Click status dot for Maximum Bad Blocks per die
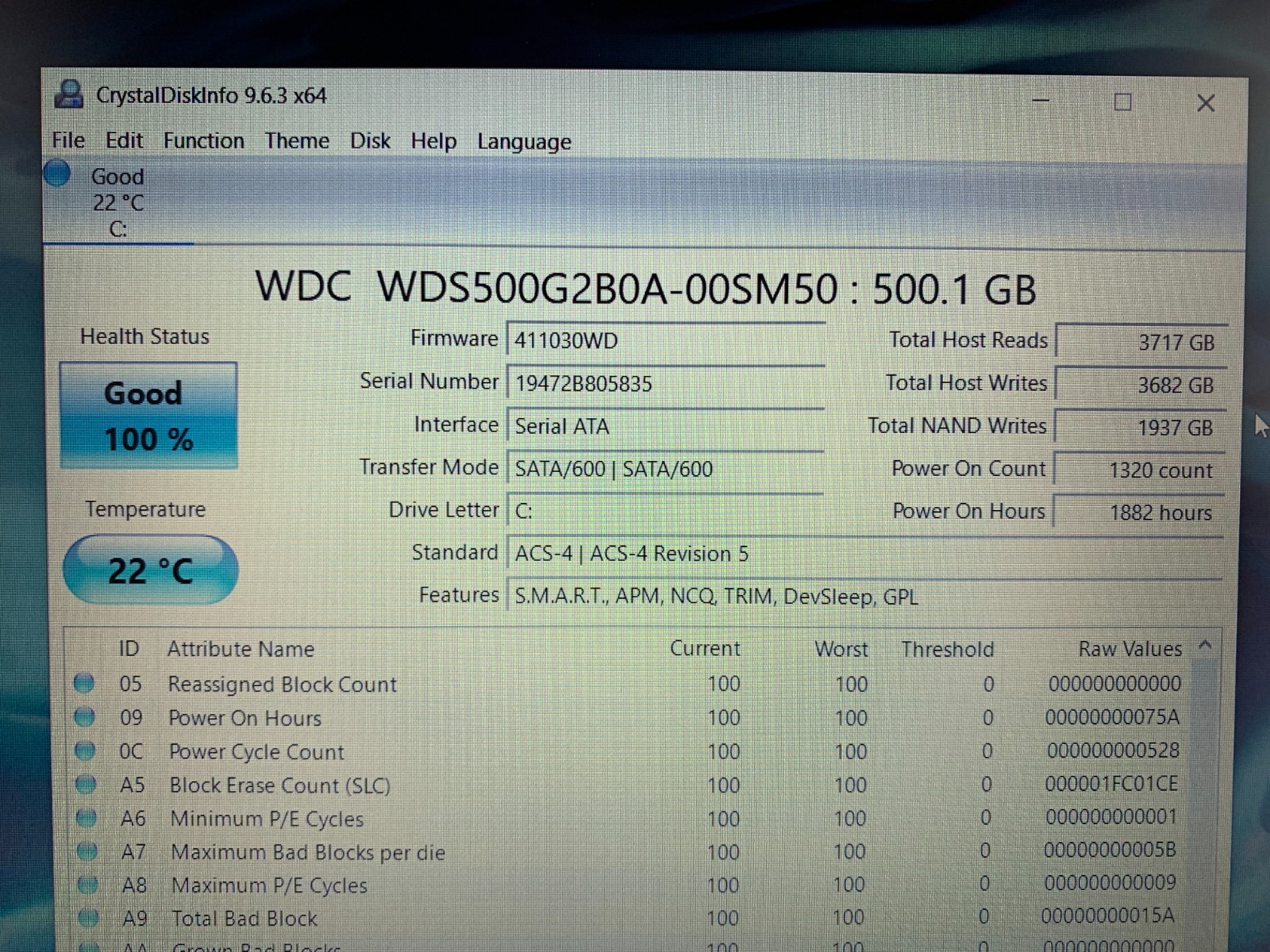1270x952 pixels. pos(87,852)
